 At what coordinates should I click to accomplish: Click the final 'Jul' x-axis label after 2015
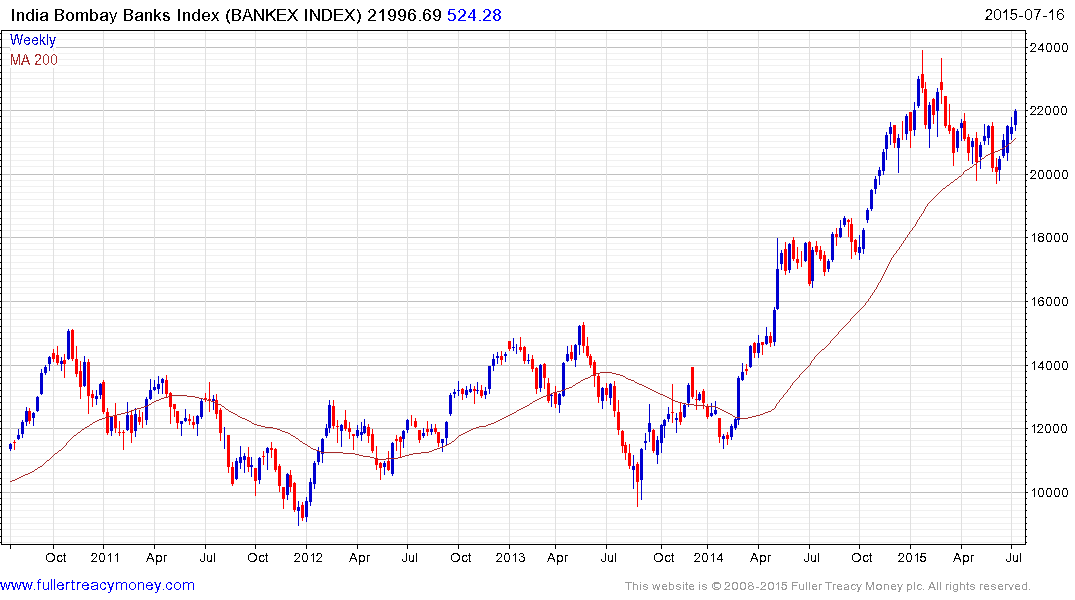[x=1013, y=557]
